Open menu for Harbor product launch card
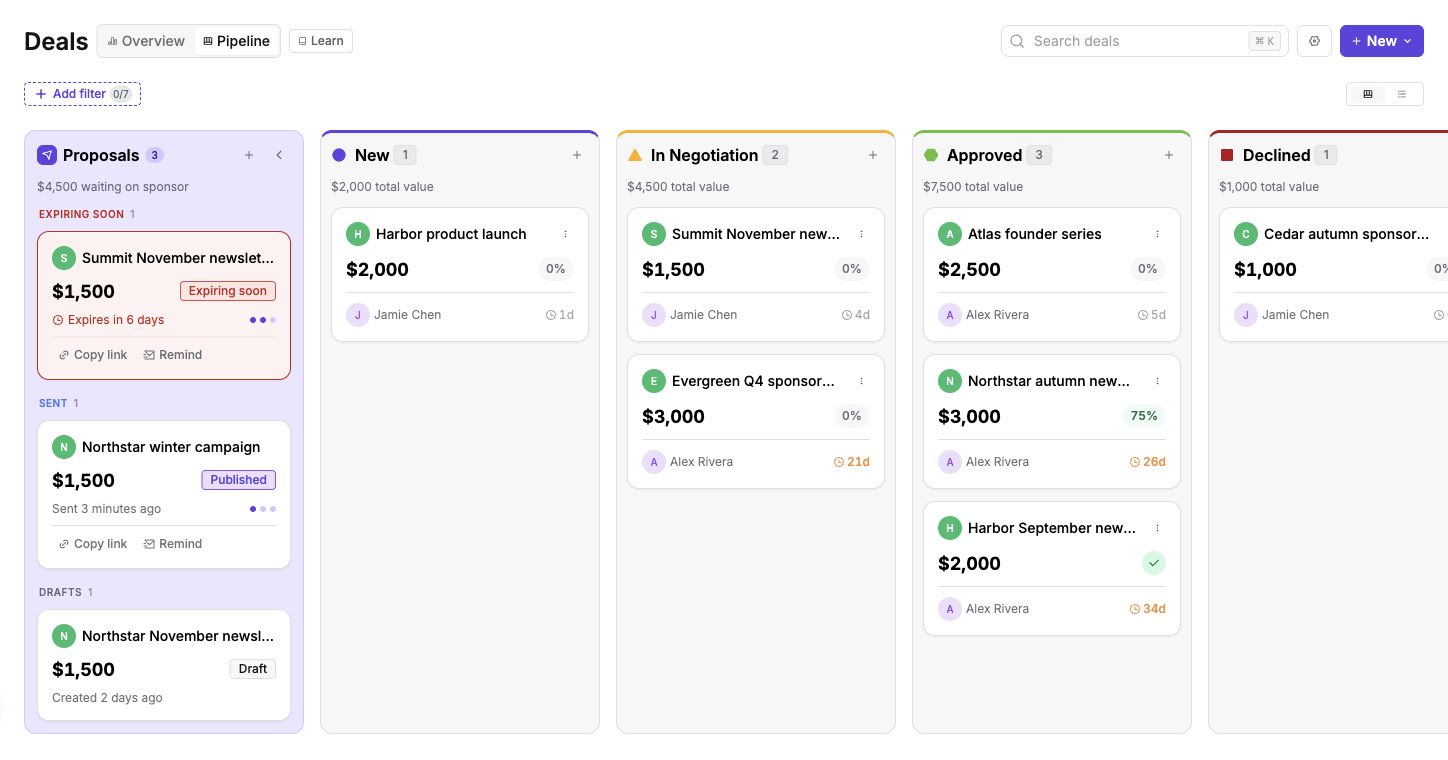Screen dimensions: 1448x760 coord(565,234)
